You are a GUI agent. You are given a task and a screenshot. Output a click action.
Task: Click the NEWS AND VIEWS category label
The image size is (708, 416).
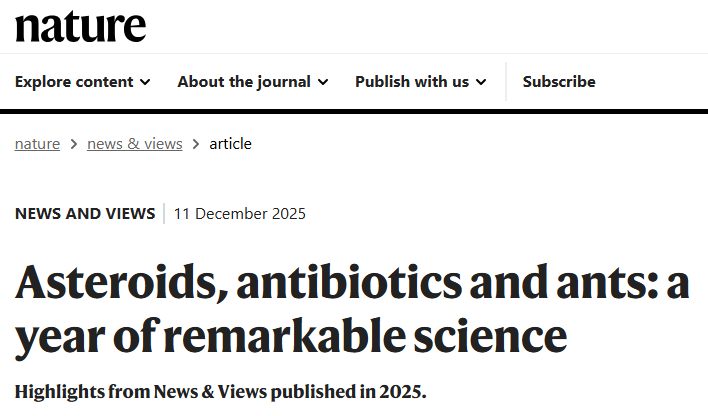point(85,213)
